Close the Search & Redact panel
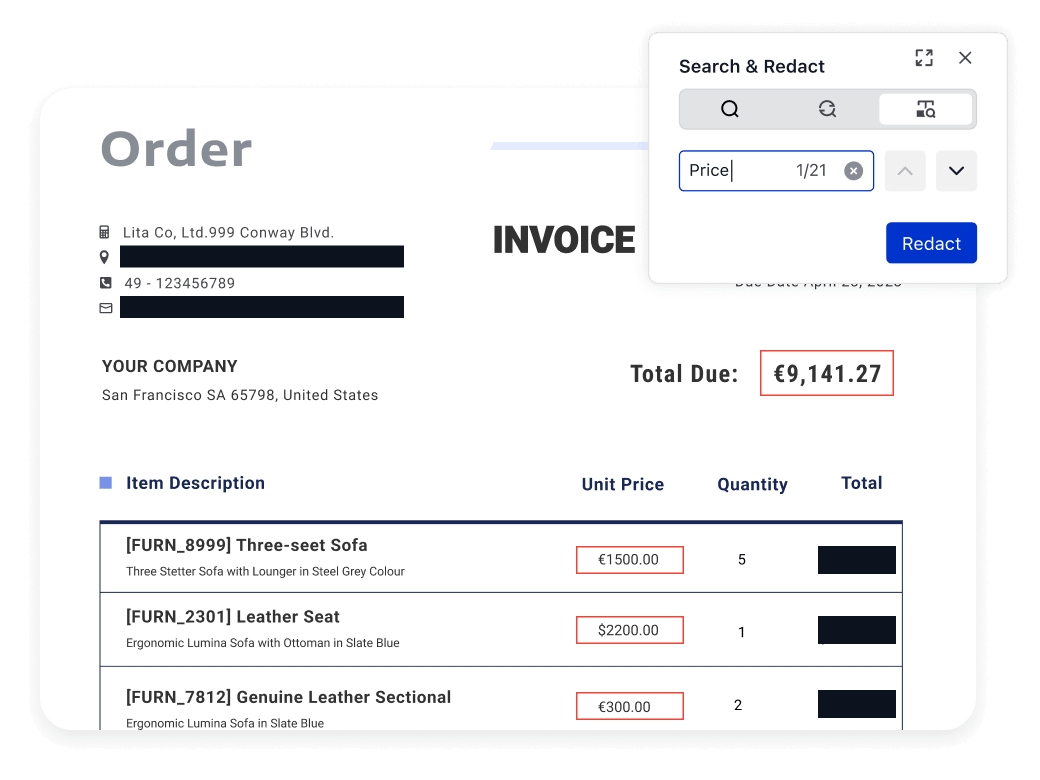The height and width of the screenshot is (780, 1040). pyautogui.click(x=965, y=58)
